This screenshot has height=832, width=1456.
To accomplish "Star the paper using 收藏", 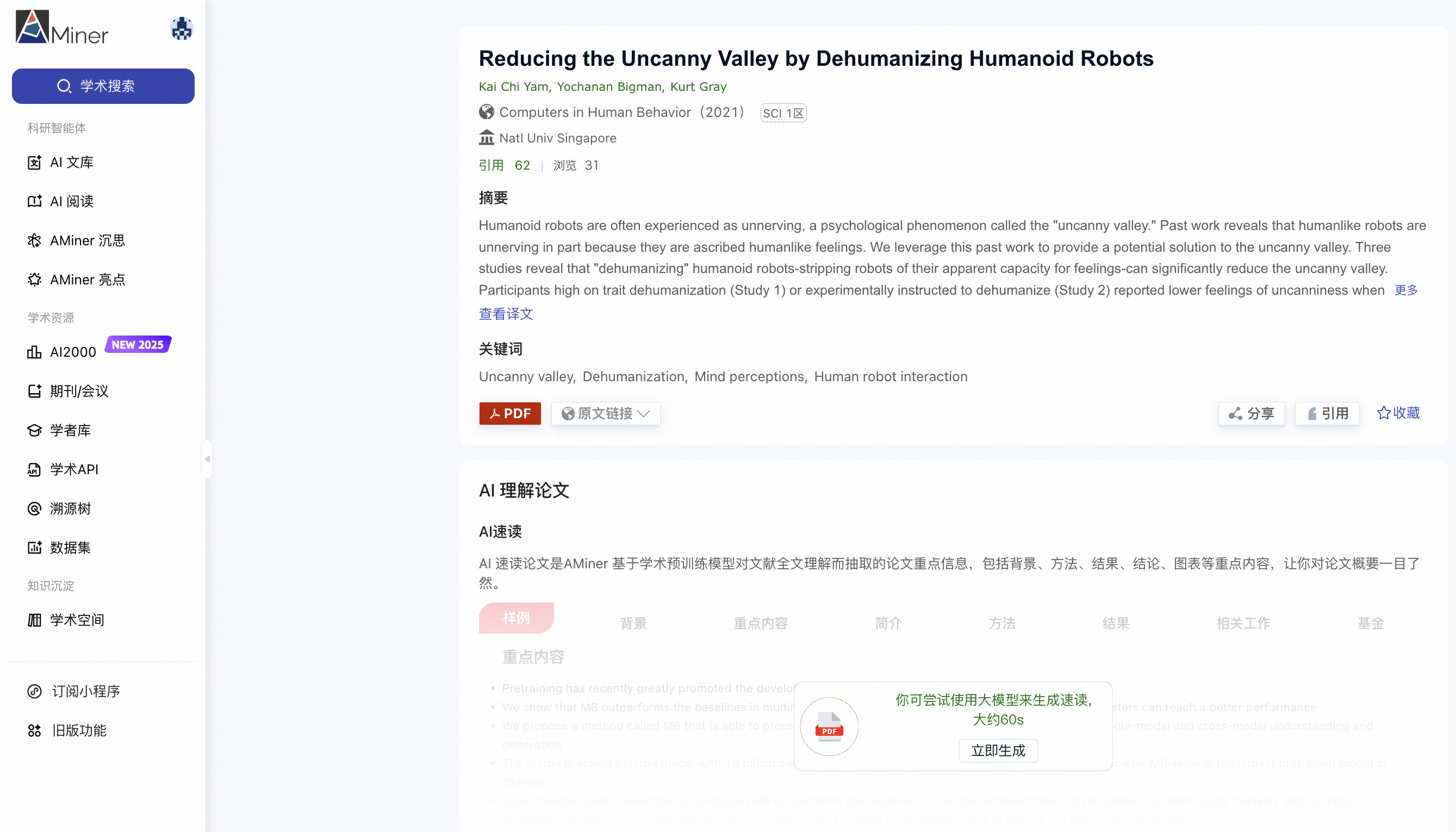I will pos(1397,413).
